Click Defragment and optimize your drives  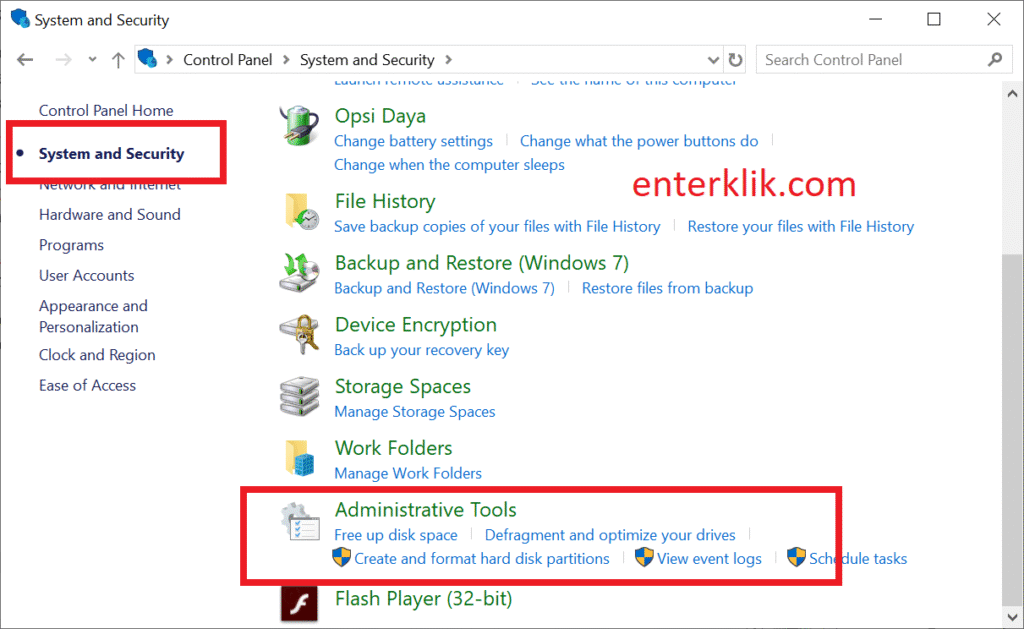[x=610, y=536]
